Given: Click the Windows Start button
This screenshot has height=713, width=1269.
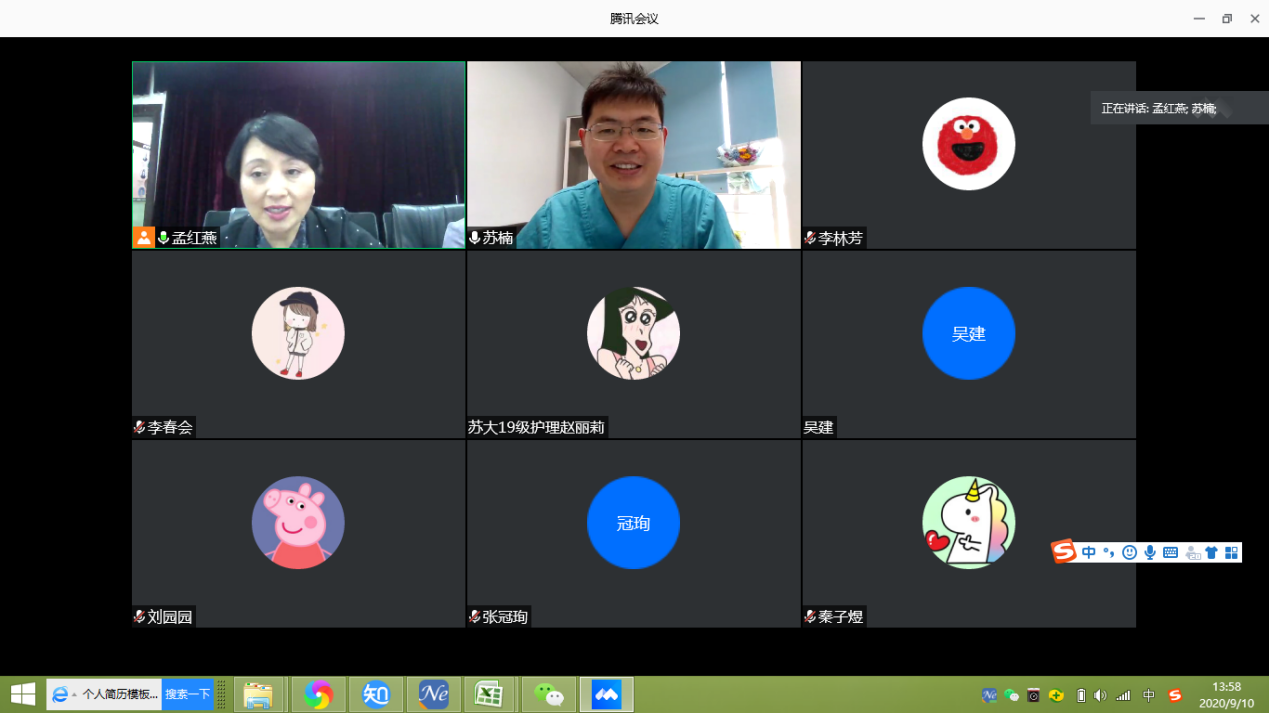Looking at the screenshot, I should (x=22, y=694).
